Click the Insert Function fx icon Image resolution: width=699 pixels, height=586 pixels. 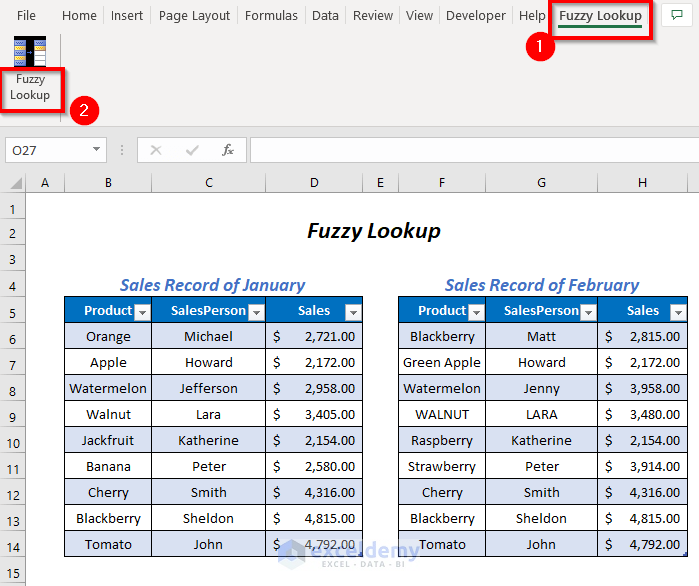click(x=228, y=150)
